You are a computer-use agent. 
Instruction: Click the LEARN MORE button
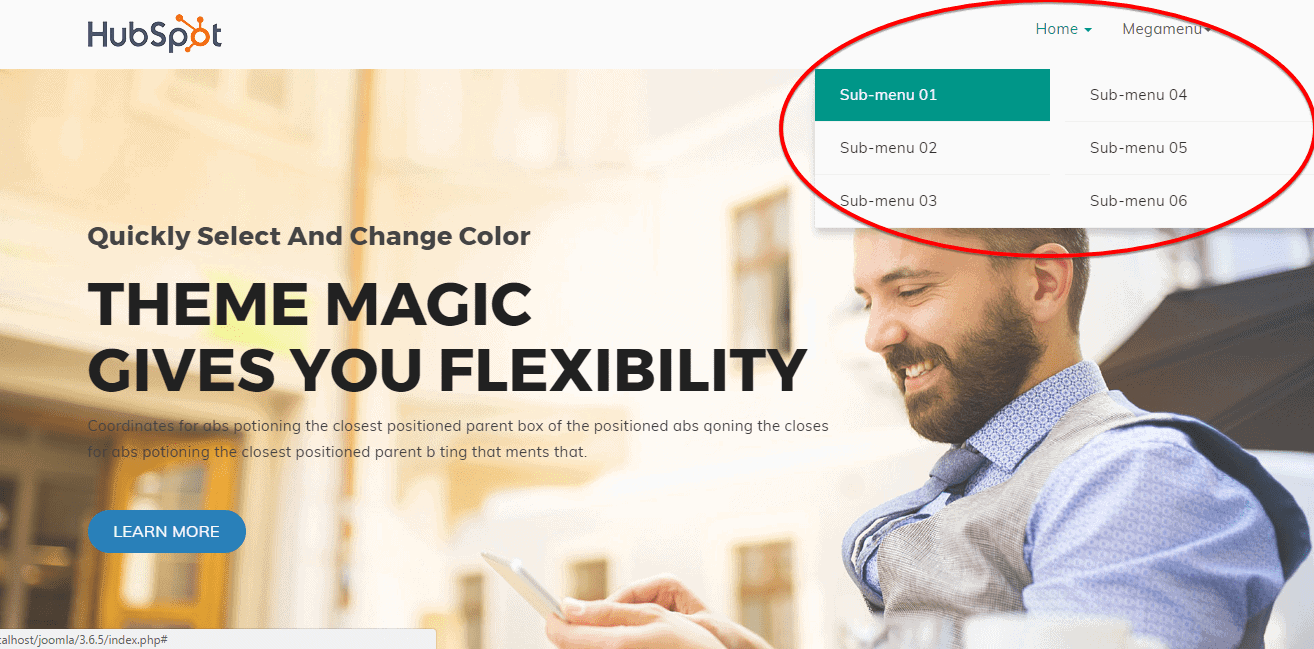[167, 531]
